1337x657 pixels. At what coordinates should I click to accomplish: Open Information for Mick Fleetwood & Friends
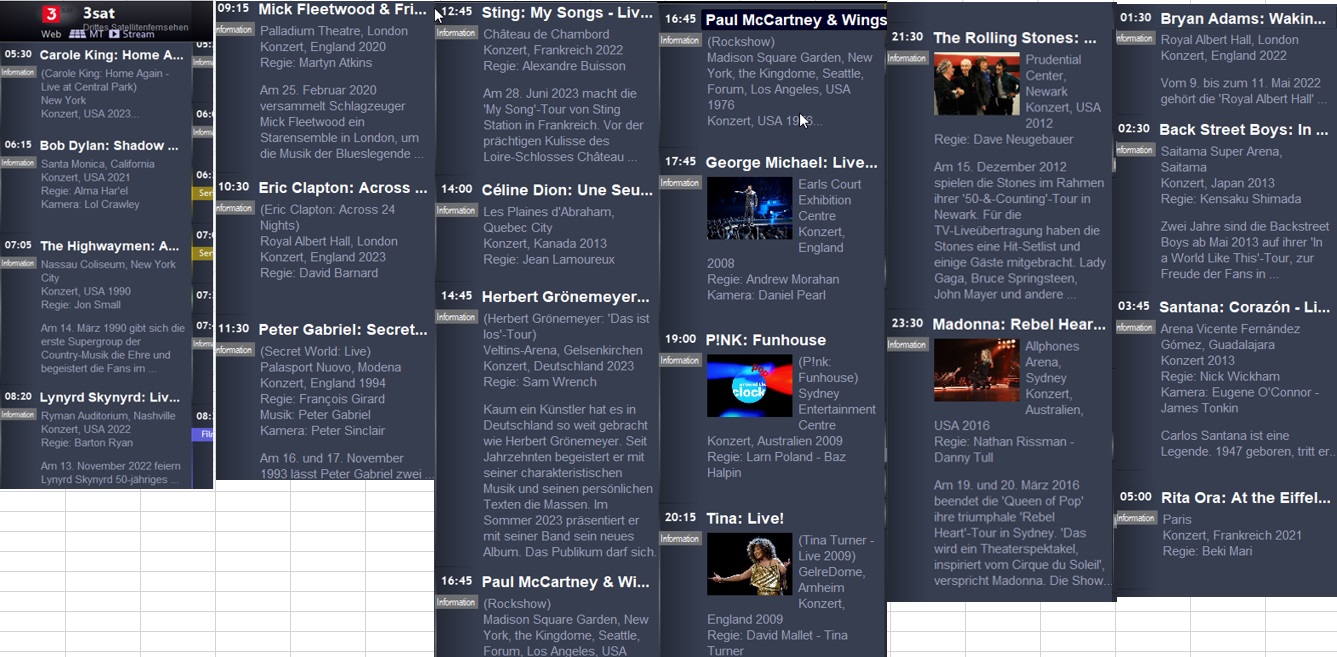pos(234,30)
